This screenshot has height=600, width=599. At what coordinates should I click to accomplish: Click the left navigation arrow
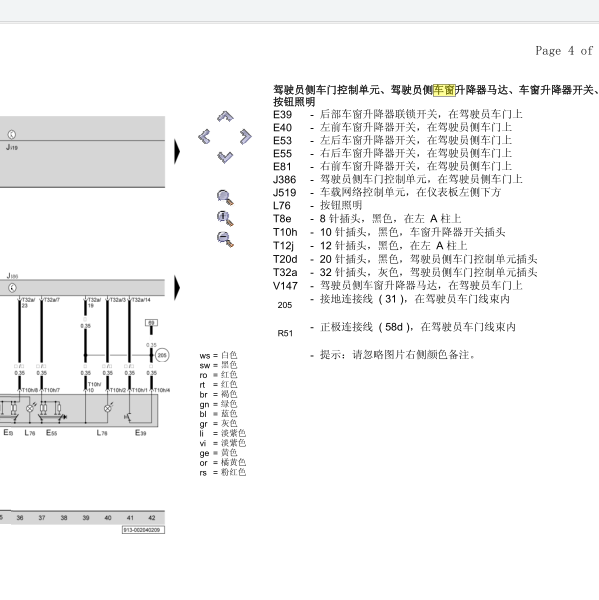click(204, 136)
